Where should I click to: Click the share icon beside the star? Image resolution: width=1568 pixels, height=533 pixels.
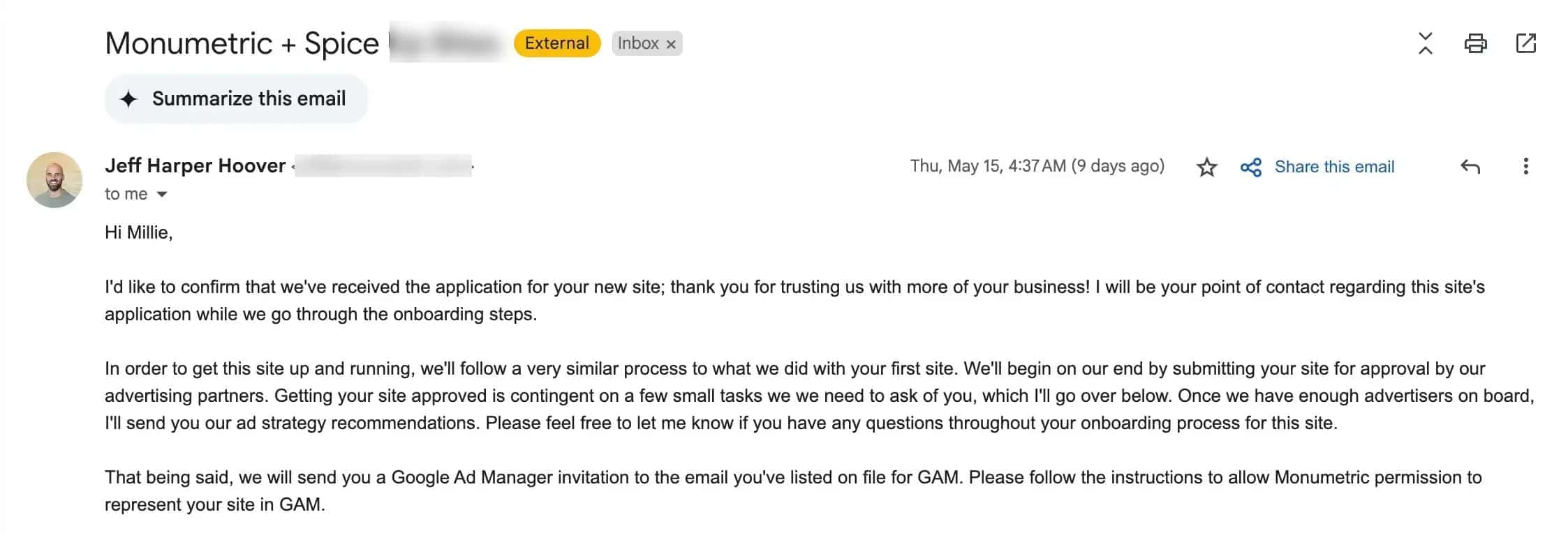pos(1250,167)
